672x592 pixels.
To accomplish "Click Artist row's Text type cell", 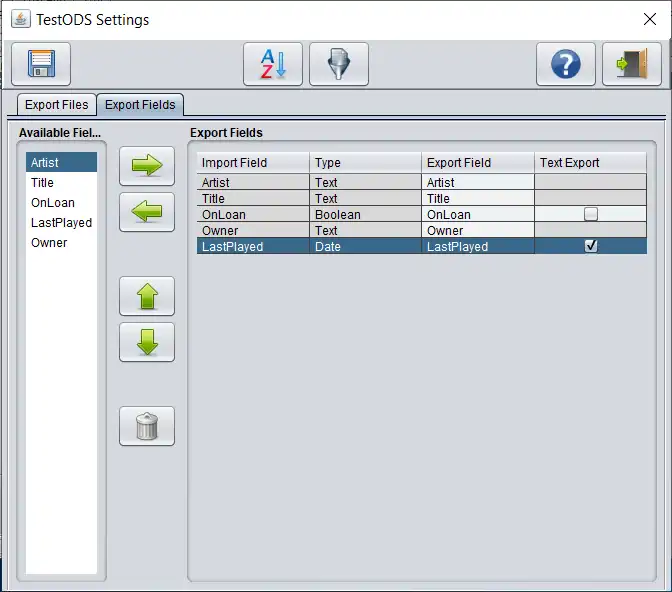I will [365, 182].
